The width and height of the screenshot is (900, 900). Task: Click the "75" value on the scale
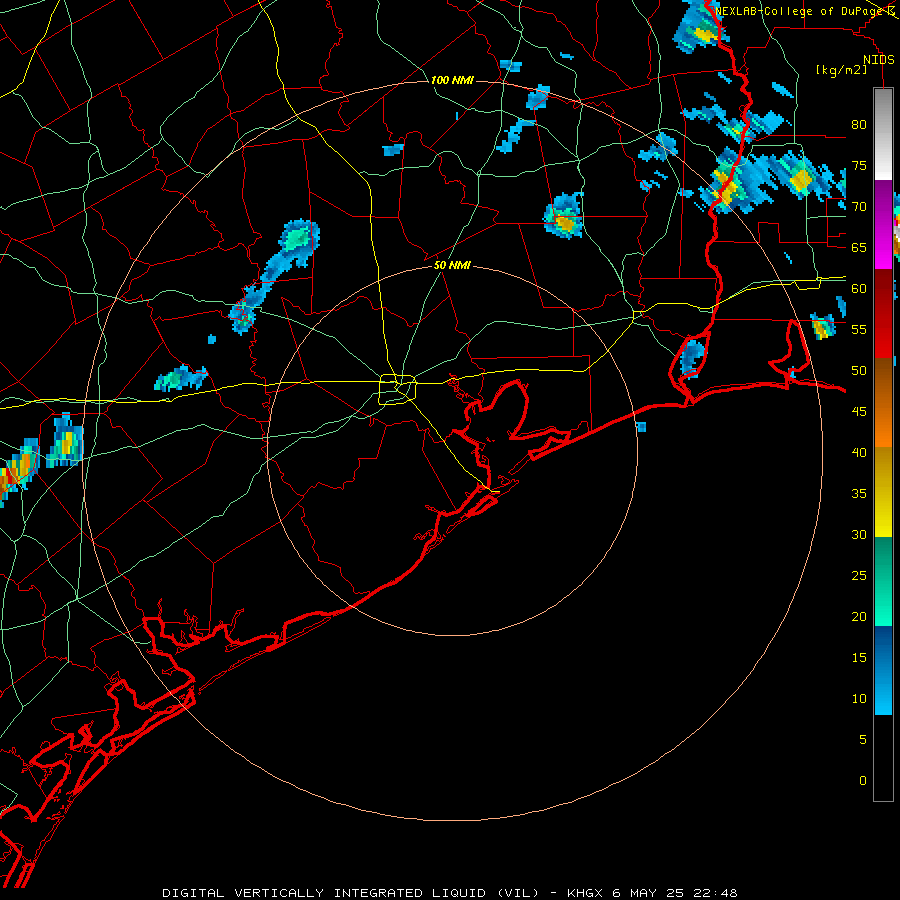[859, 165]
